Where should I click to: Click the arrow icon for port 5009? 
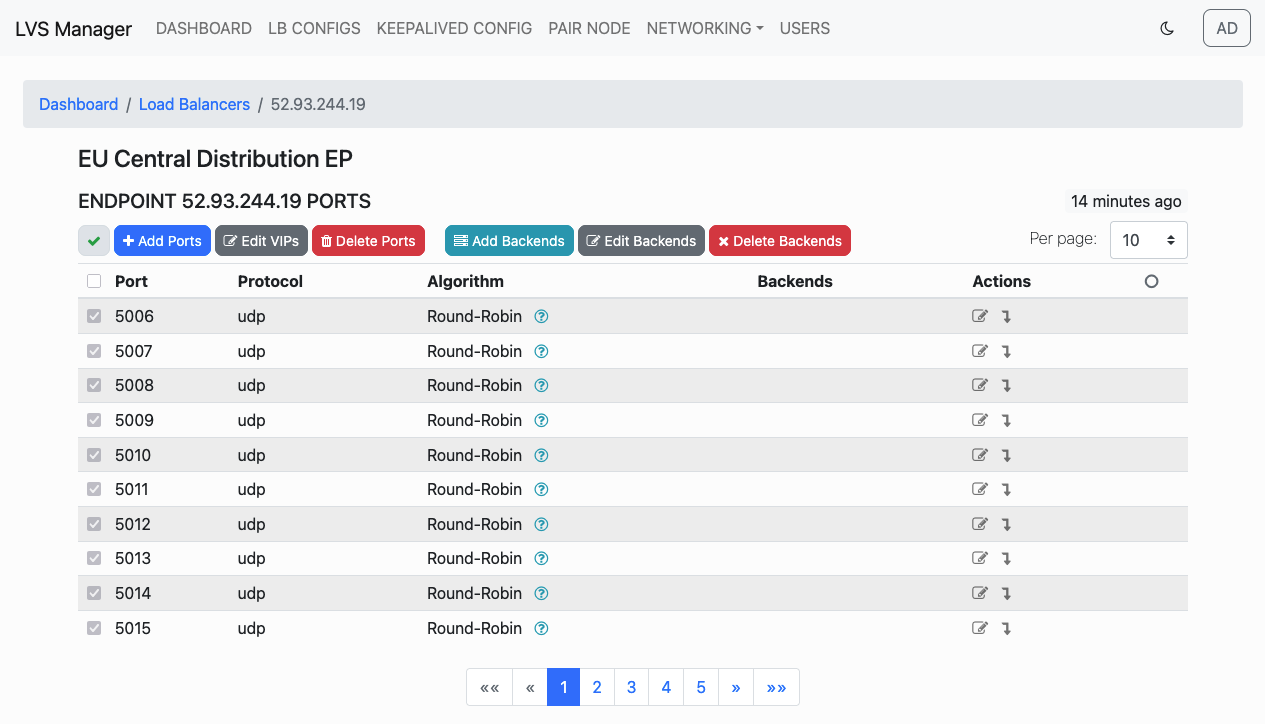tap(1006, 421)
